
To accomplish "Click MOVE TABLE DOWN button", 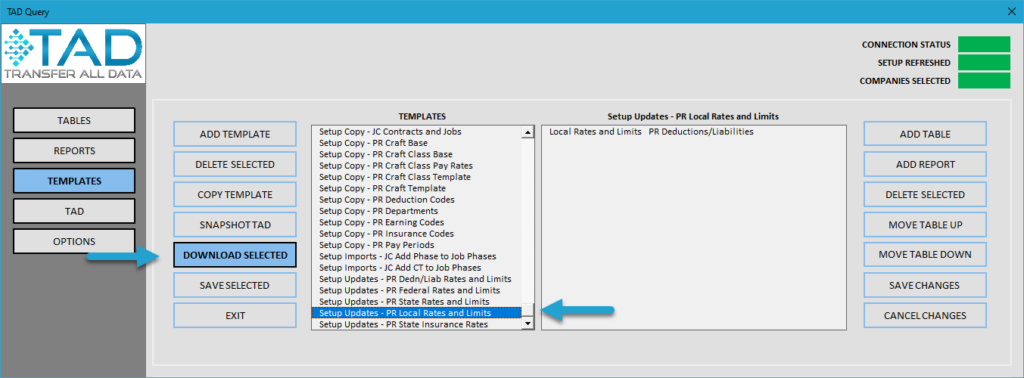I will coord(925,255).
